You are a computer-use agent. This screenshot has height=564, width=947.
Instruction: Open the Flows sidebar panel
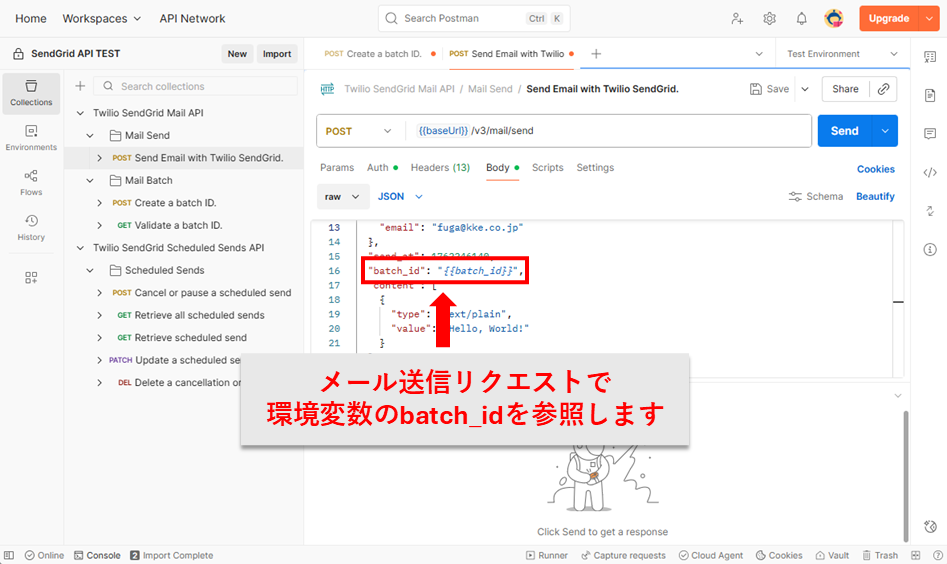31,183
